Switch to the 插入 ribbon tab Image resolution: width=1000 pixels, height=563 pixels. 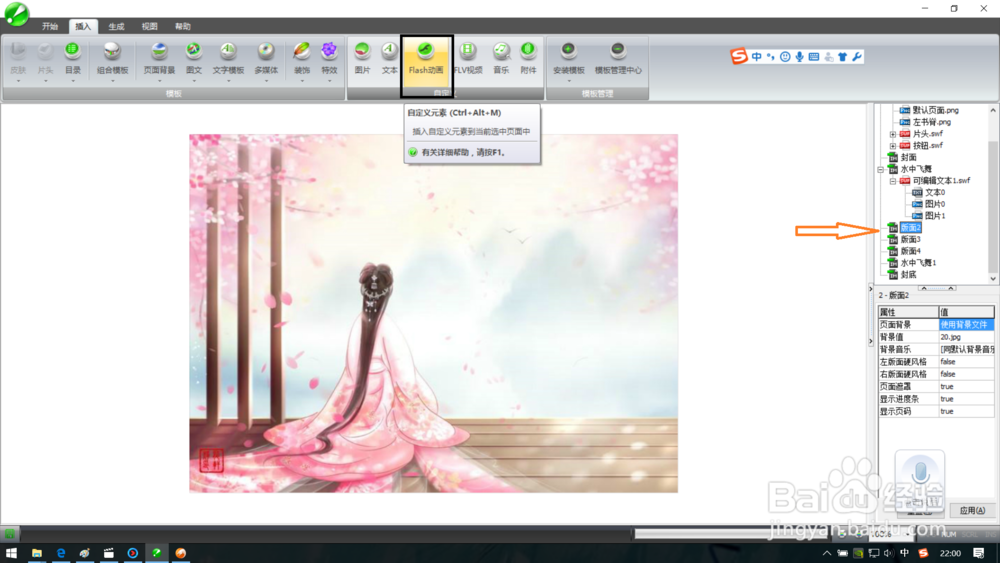[x=83, y=26]
